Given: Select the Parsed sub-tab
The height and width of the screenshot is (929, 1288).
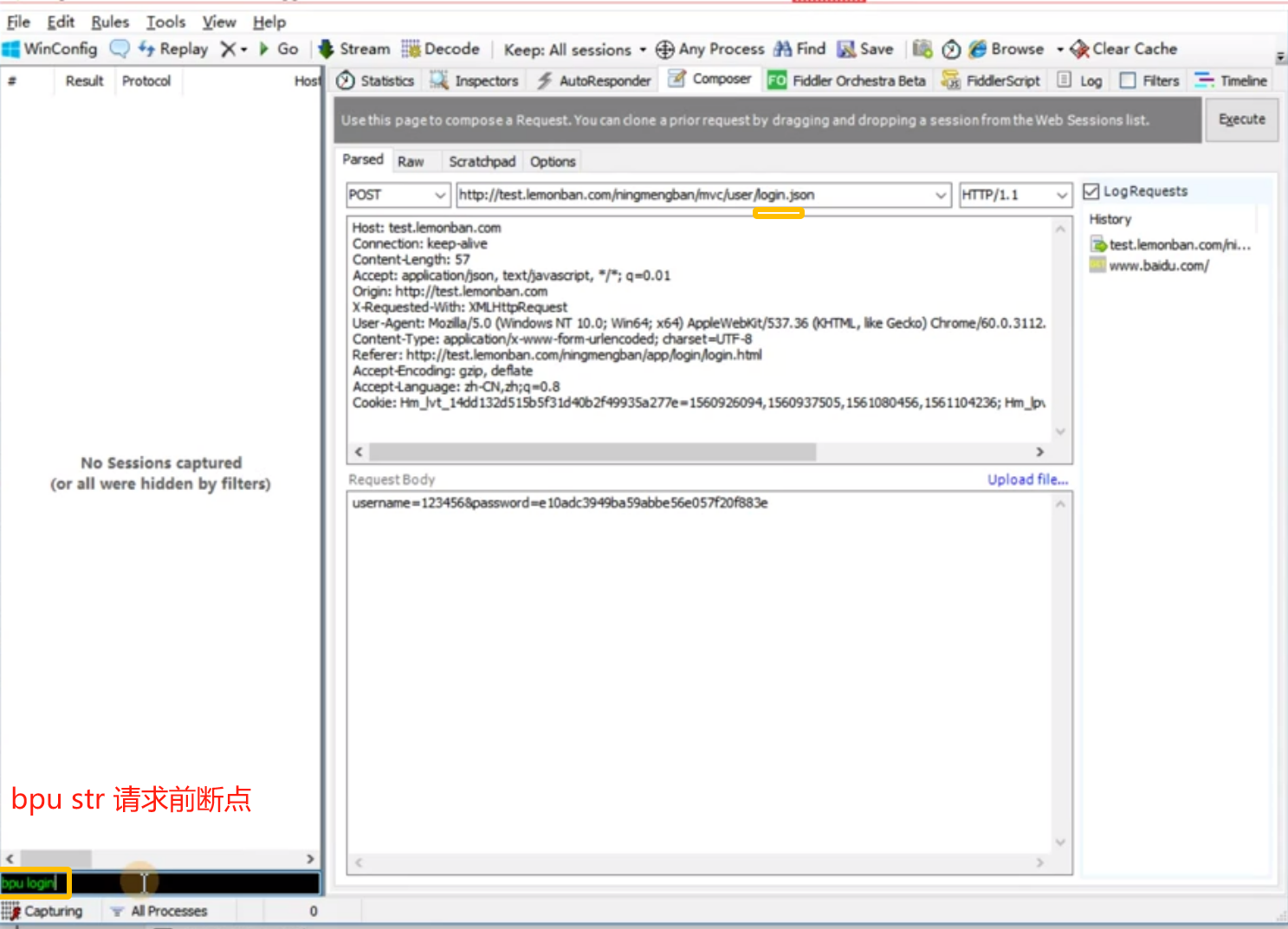Looking at the screenshot, I should pyautogui.click(x=362, y=160).
